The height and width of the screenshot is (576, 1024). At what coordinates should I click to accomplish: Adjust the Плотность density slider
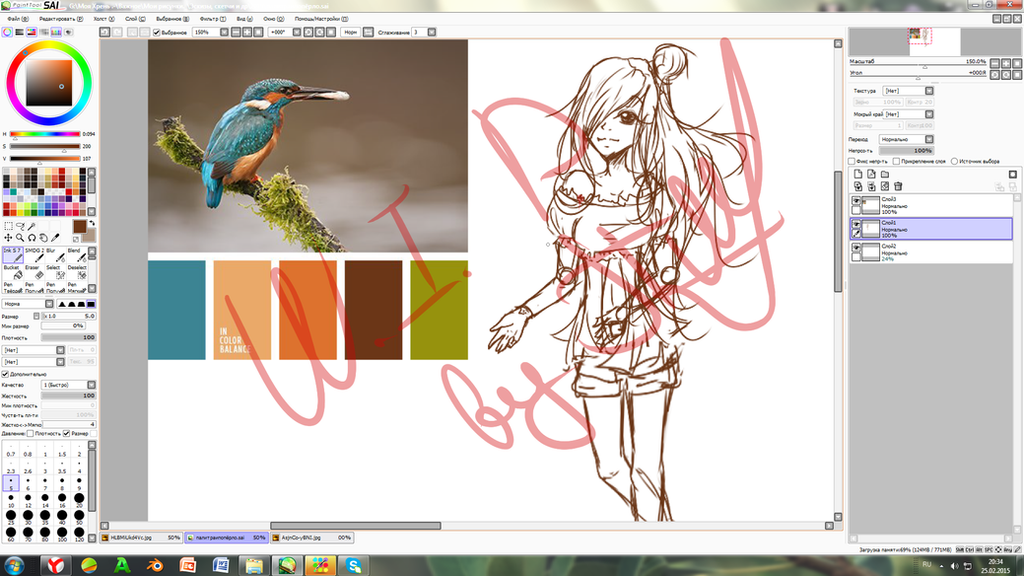coord(69,338)
